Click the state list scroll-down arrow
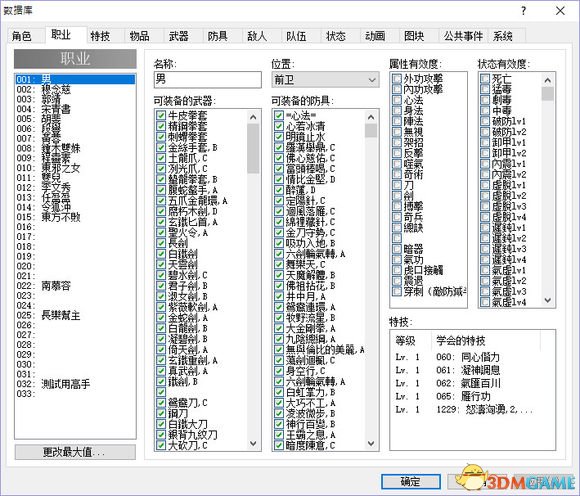Image resolution: width=580 pixels, height=496 pixels. 548,300
